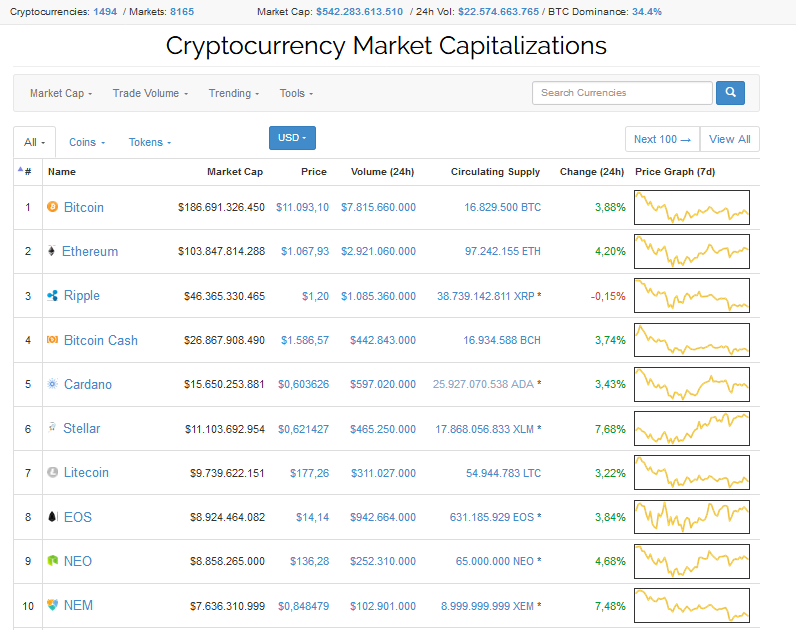Click EOS's 7d price graph

click(692, 517)
